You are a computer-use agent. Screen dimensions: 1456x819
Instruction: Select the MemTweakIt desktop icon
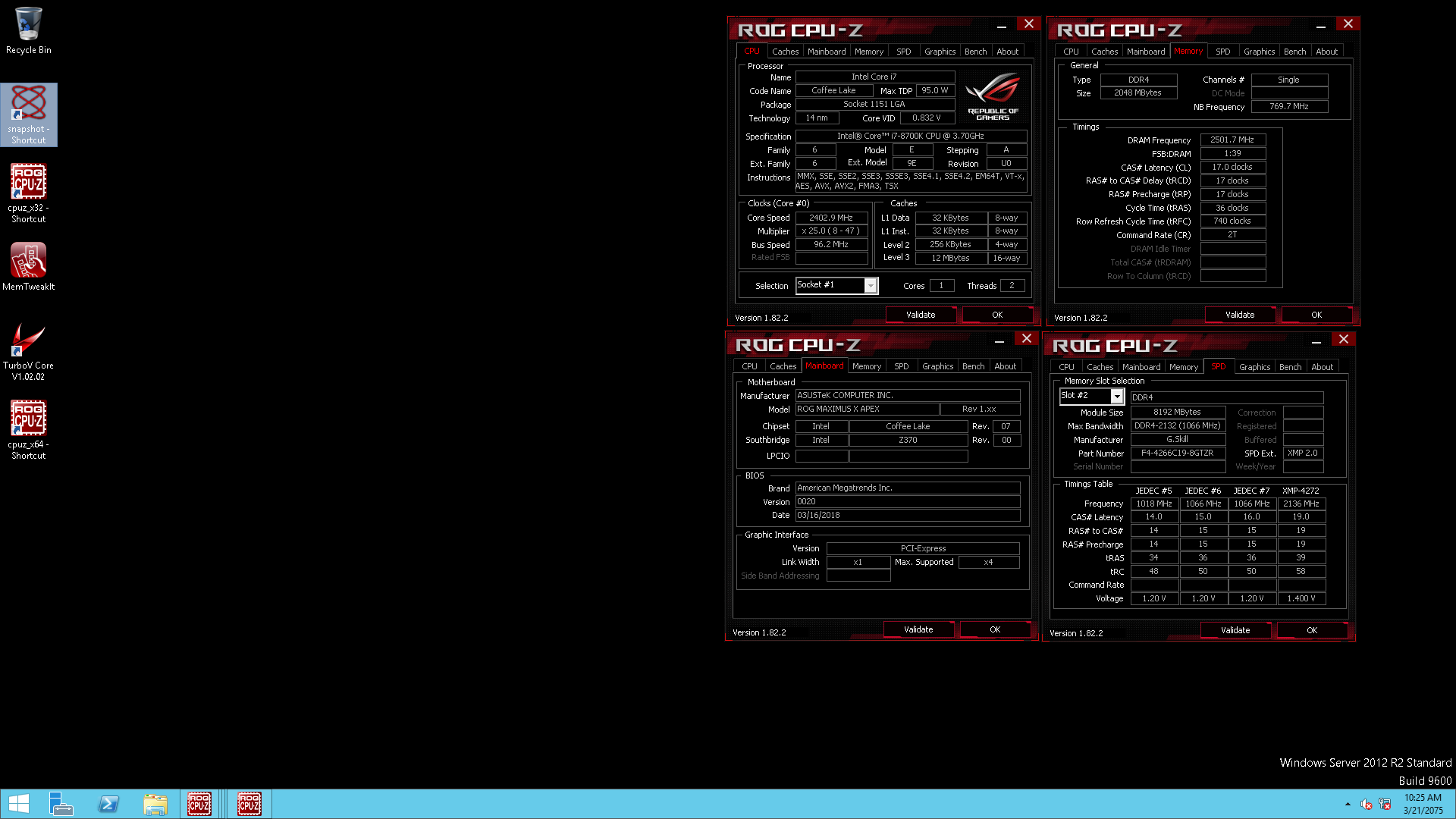[29, 267]
